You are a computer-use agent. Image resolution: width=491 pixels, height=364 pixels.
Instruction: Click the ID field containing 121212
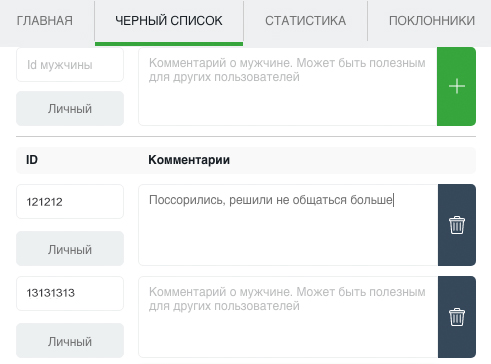pos(70,202)
